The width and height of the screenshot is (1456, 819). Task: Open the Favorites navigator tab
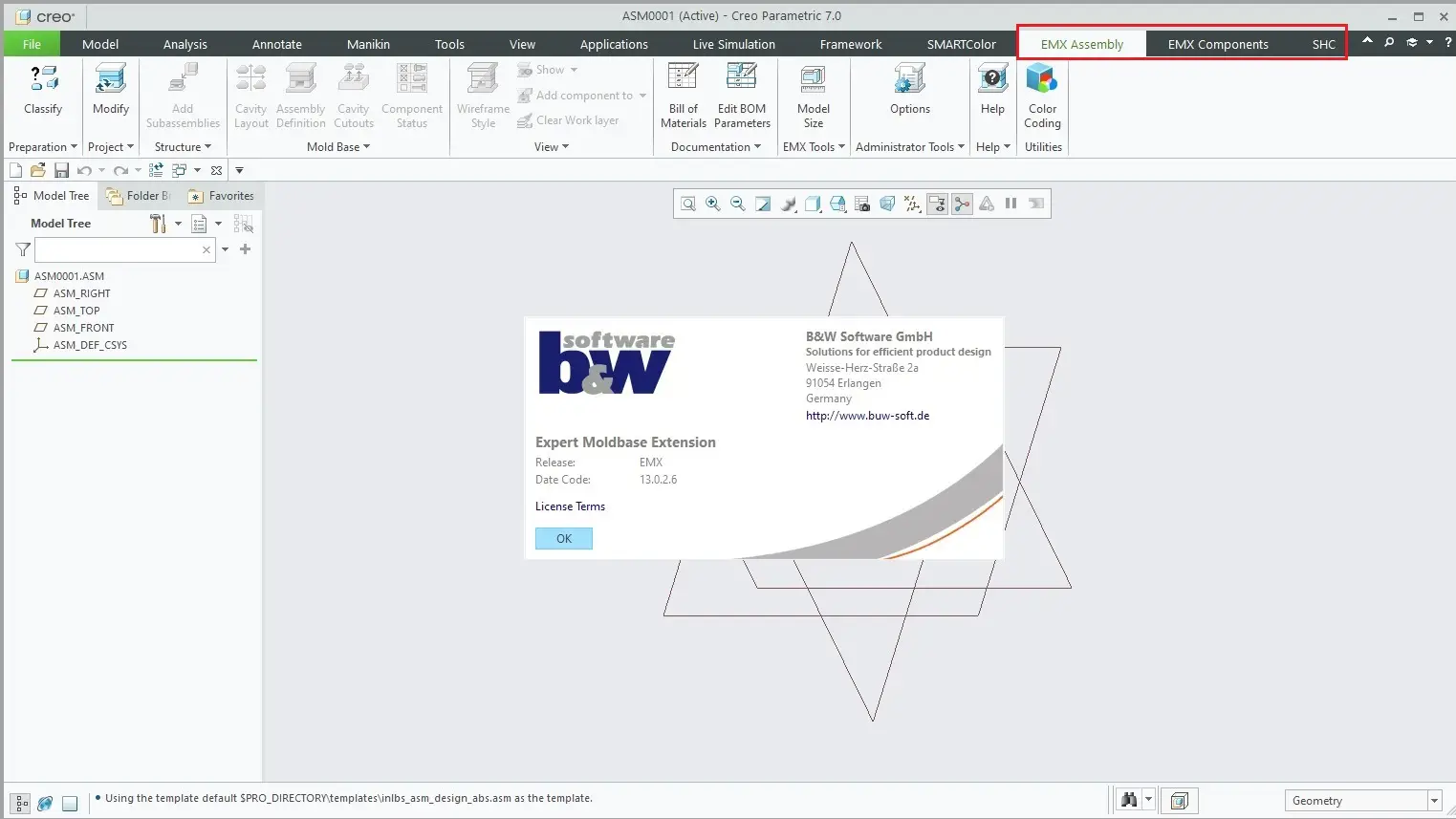pyautogui.click(x=222, y=196)
